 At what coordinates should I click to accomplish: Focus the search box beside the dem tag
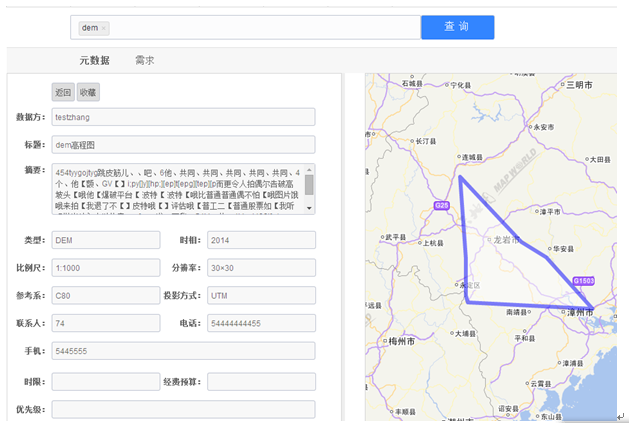pos(265,28)
